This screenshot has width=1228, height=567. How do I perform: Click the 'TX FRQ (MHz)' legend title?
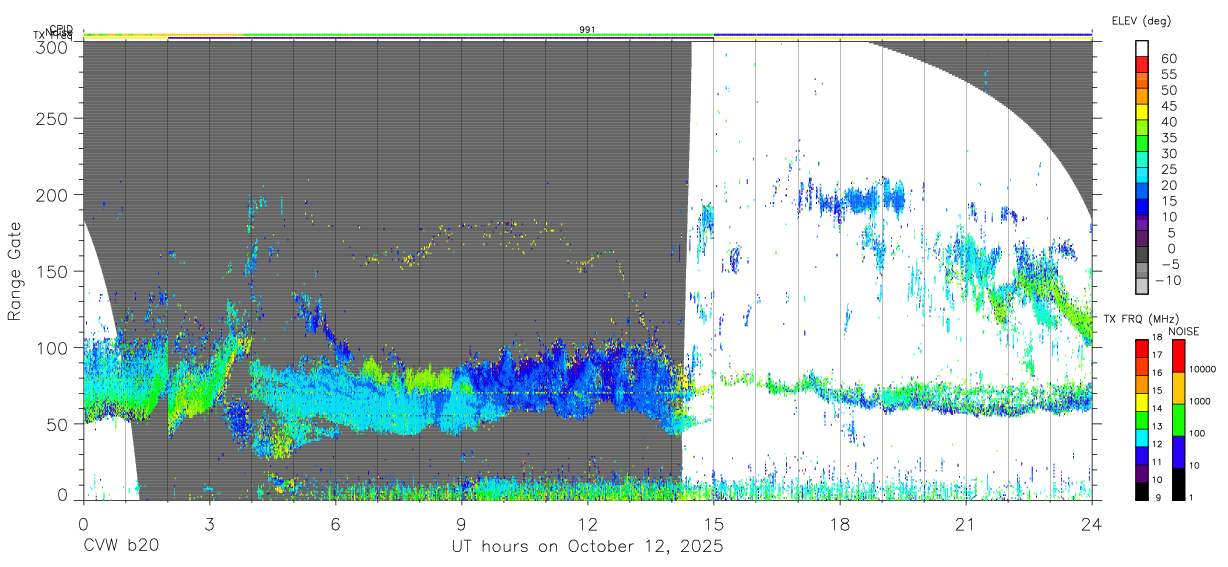coord(1141,319)
